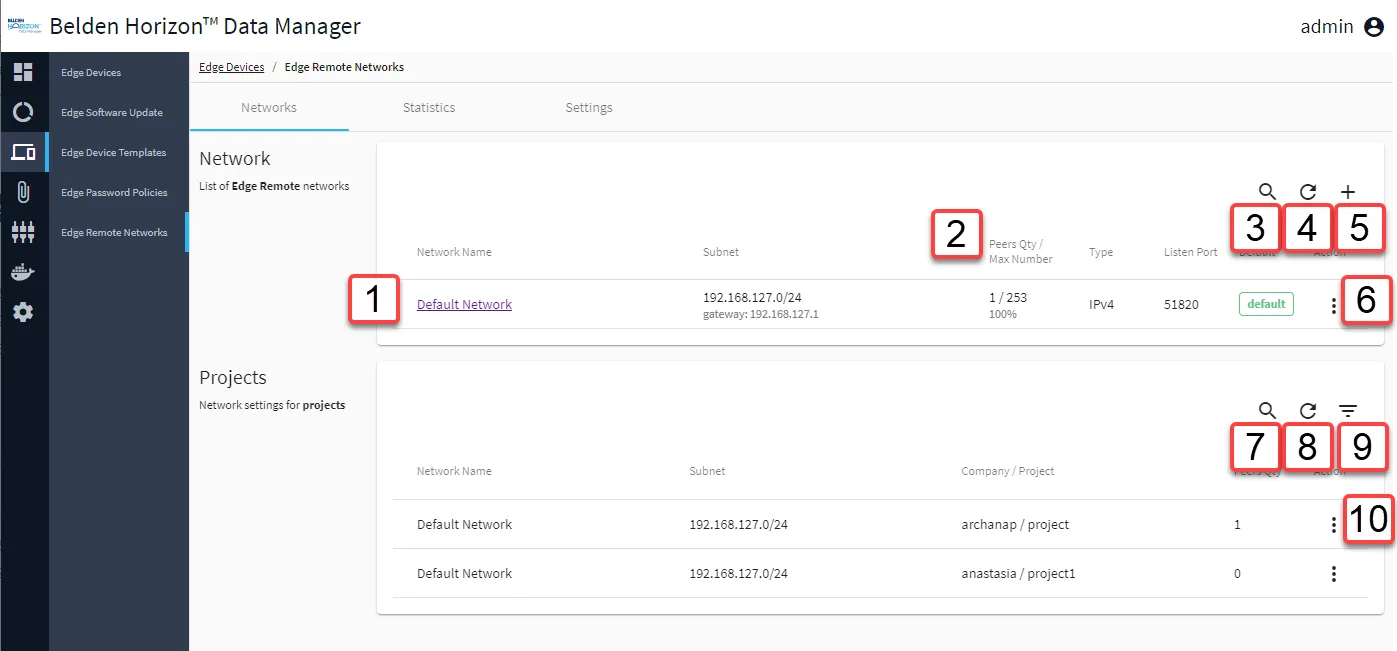The height and width of the screenshot is (651, 1397).
Task: Open Edge Software Update in the sidebar
Action: click(118, 112)
